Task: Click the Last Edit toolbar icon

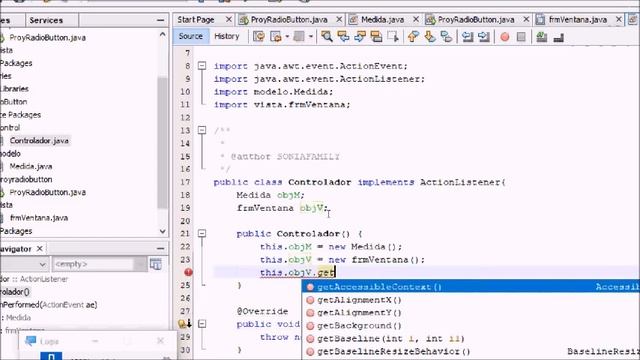Action: click(259, 37)
